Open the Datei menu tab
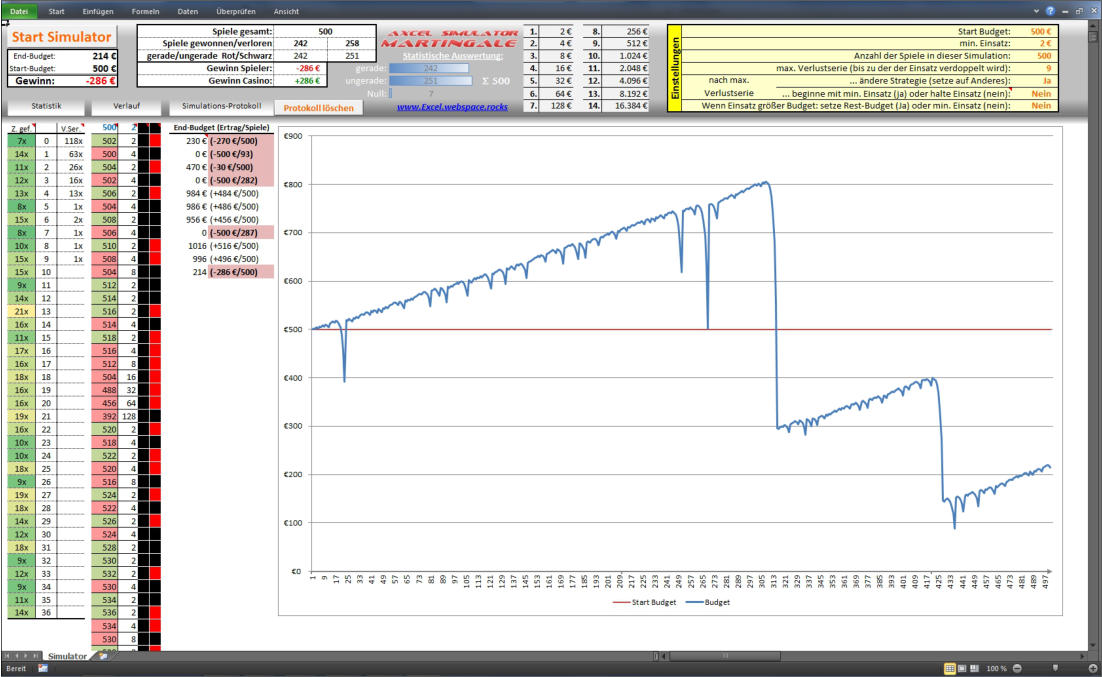 coord(19,10)
